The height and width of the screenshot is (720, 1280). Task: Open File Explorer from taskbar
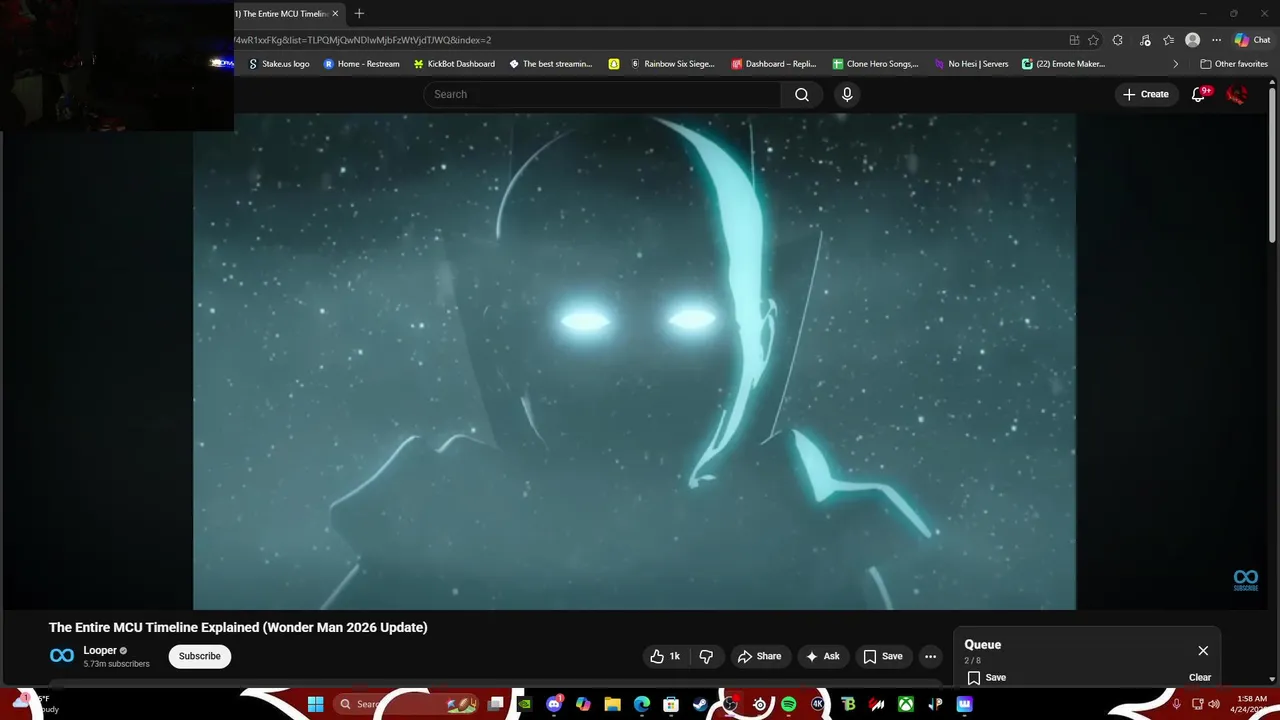612,704
